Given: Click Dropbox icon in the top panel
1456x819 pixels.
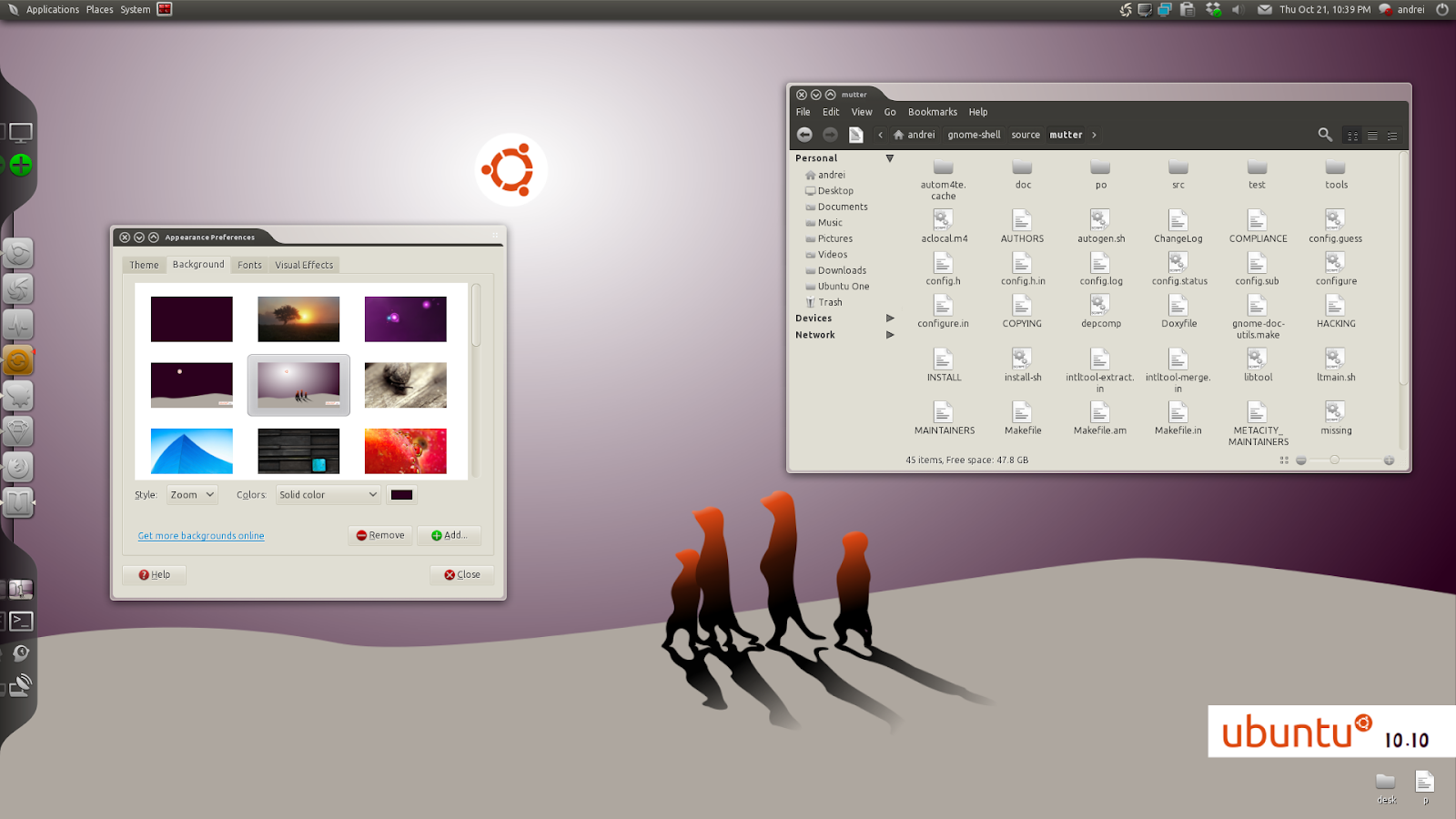Looking at the screenshot, I should 1213,9.
